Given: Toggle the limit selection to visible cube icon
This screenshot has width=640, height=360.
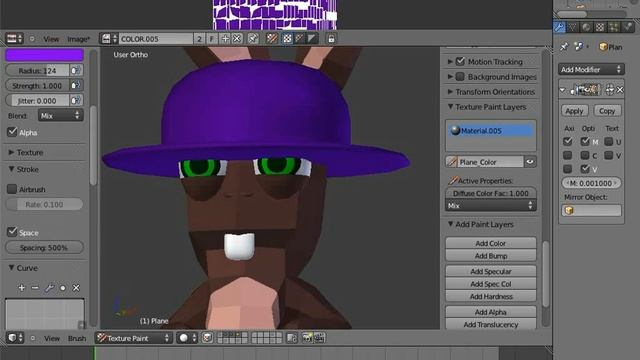Looking at the screenshot, I should [x=207, y=338].
